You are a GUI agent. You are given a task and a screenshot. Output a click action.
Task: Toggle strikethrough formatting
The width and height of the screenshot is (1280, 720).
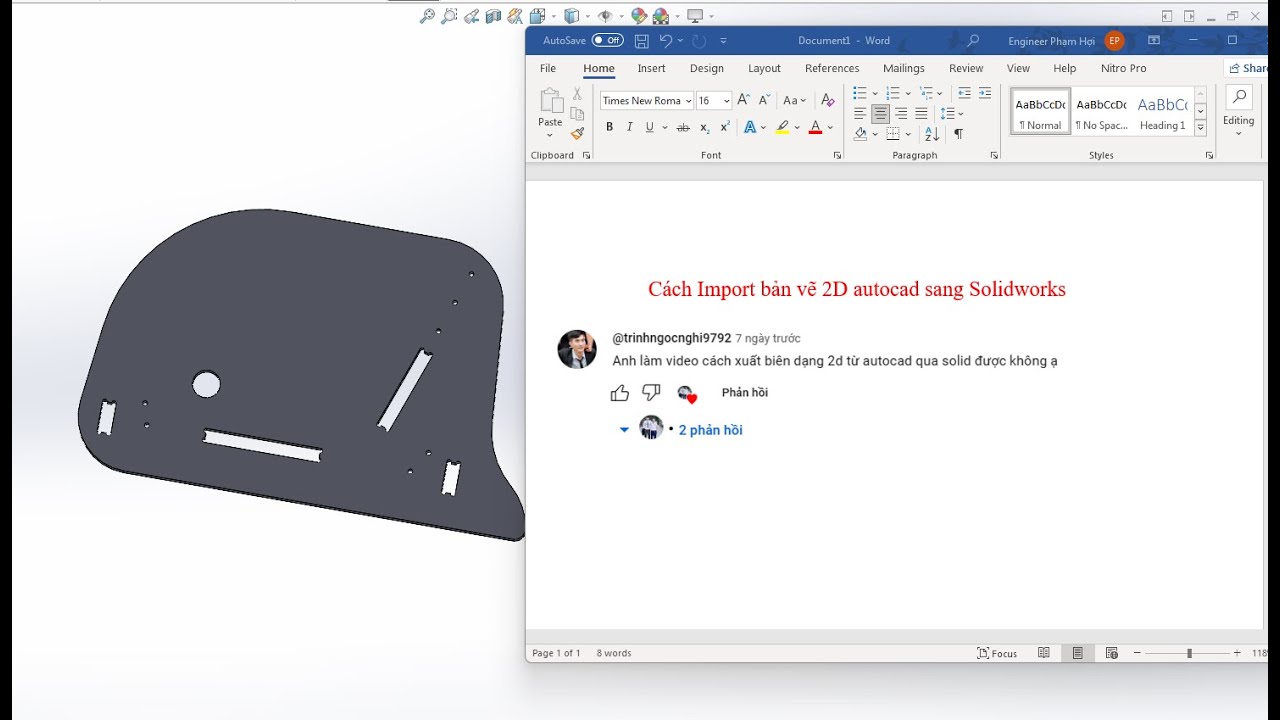[x=683, y=127]
